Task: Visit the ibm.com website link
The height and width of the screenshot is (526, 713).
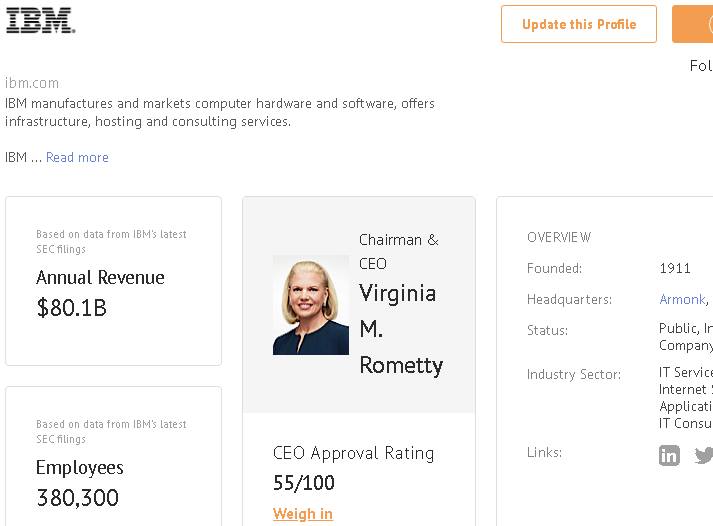Action: tap(32, 83)
